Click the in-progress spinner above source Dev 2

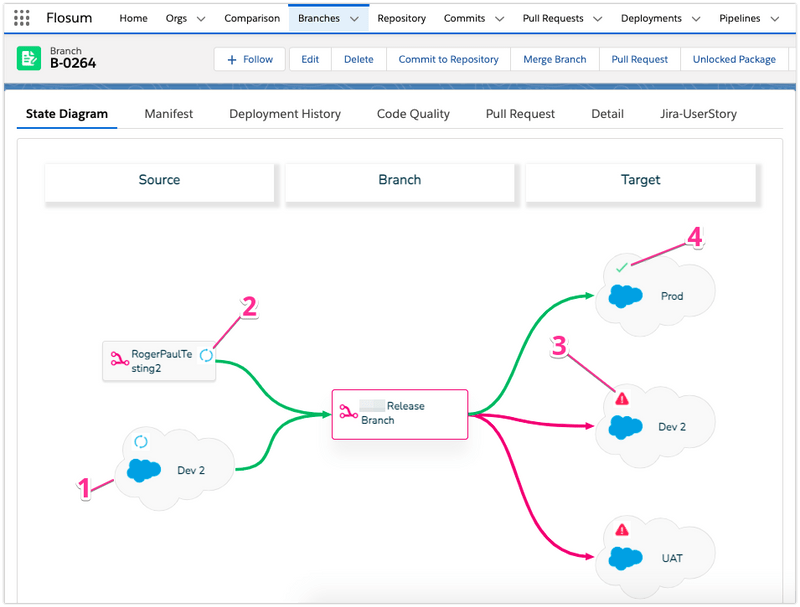pyautogui.click(x=141, y=441)
